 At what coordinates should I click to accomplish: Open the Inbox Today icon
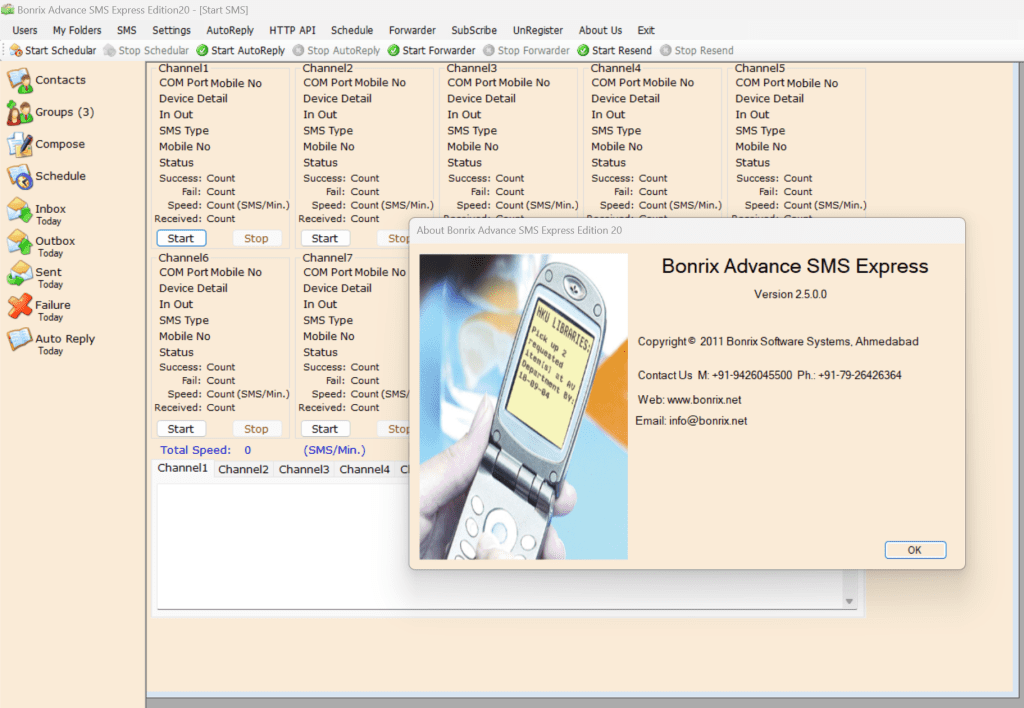tap(20, 211)
